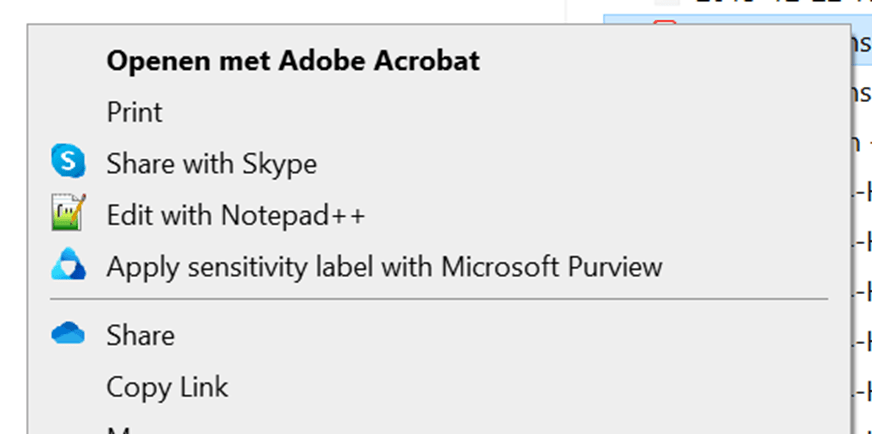Click the Notepad++ icon
Image resolution: width=872 pixels, height=434 pixels.
(69, 214)
